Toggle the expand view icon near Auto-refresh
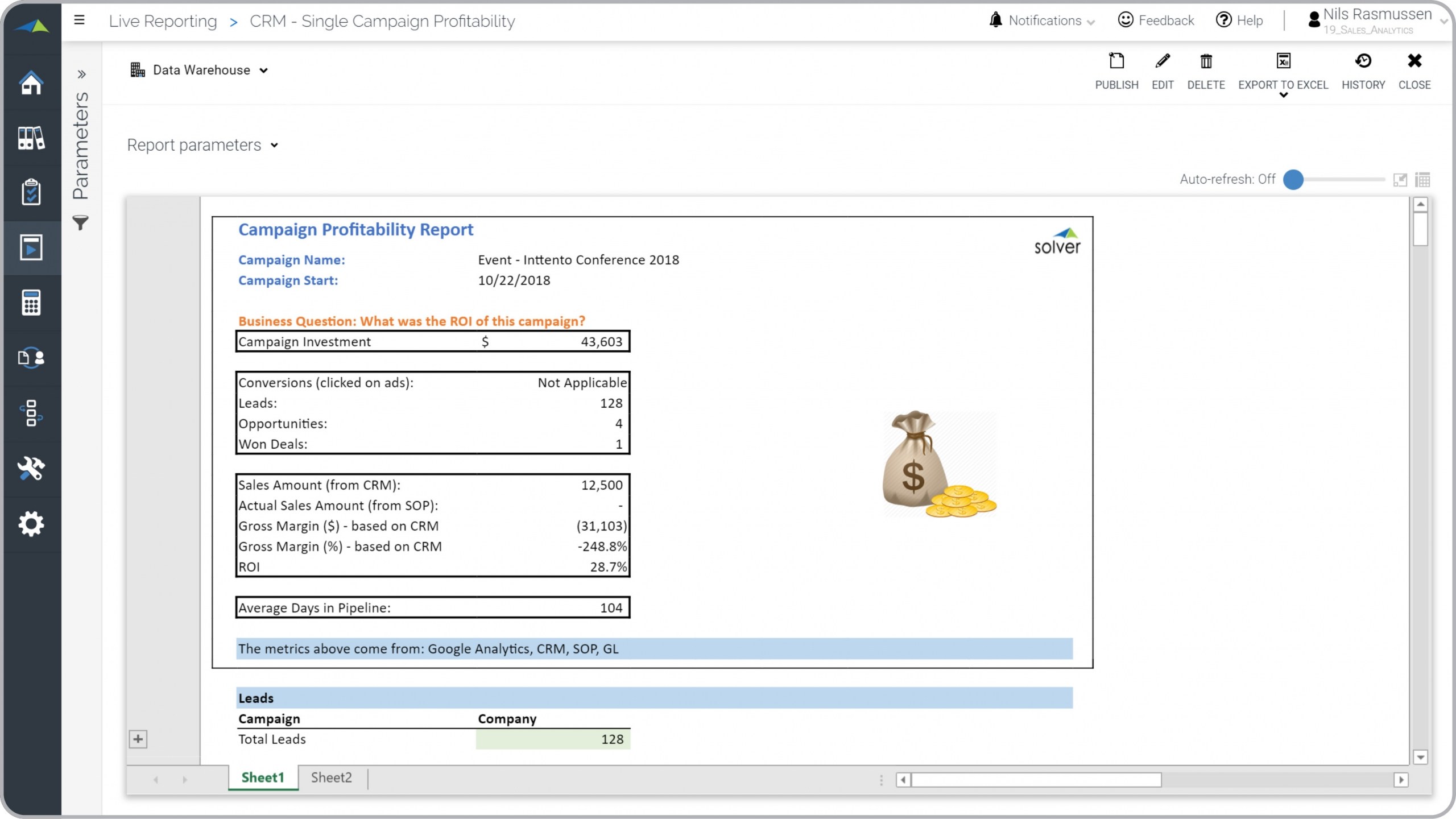 pyautogui.click(x=1400, y=180)
